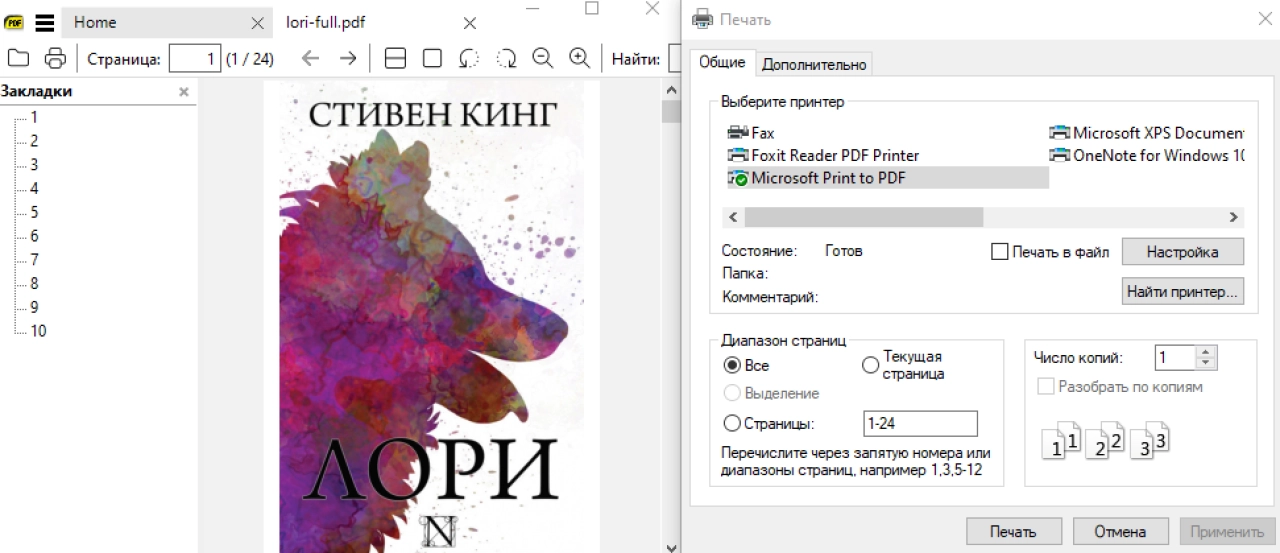Click the printer list horizontal scrollbar thumb
Viewport: 1280px width, 553px height.
pos(864,217)
